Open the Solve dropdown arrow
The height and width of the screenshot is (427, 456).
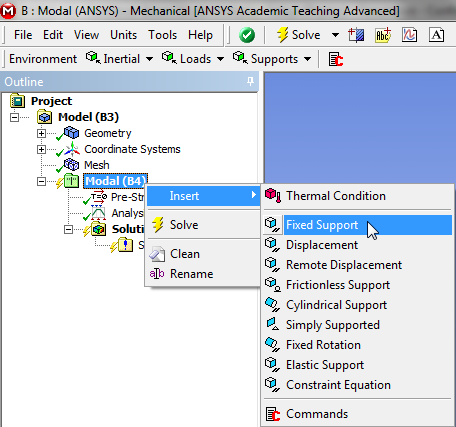pos(335,35)
